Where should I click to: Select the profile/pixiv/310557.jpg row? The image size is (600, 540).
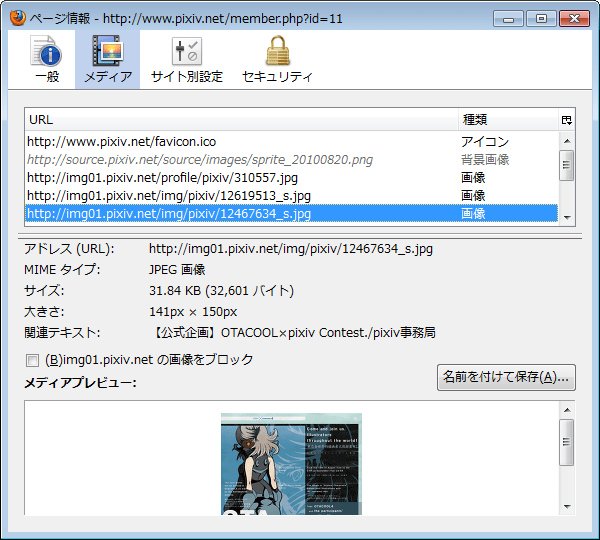[292, 178]
